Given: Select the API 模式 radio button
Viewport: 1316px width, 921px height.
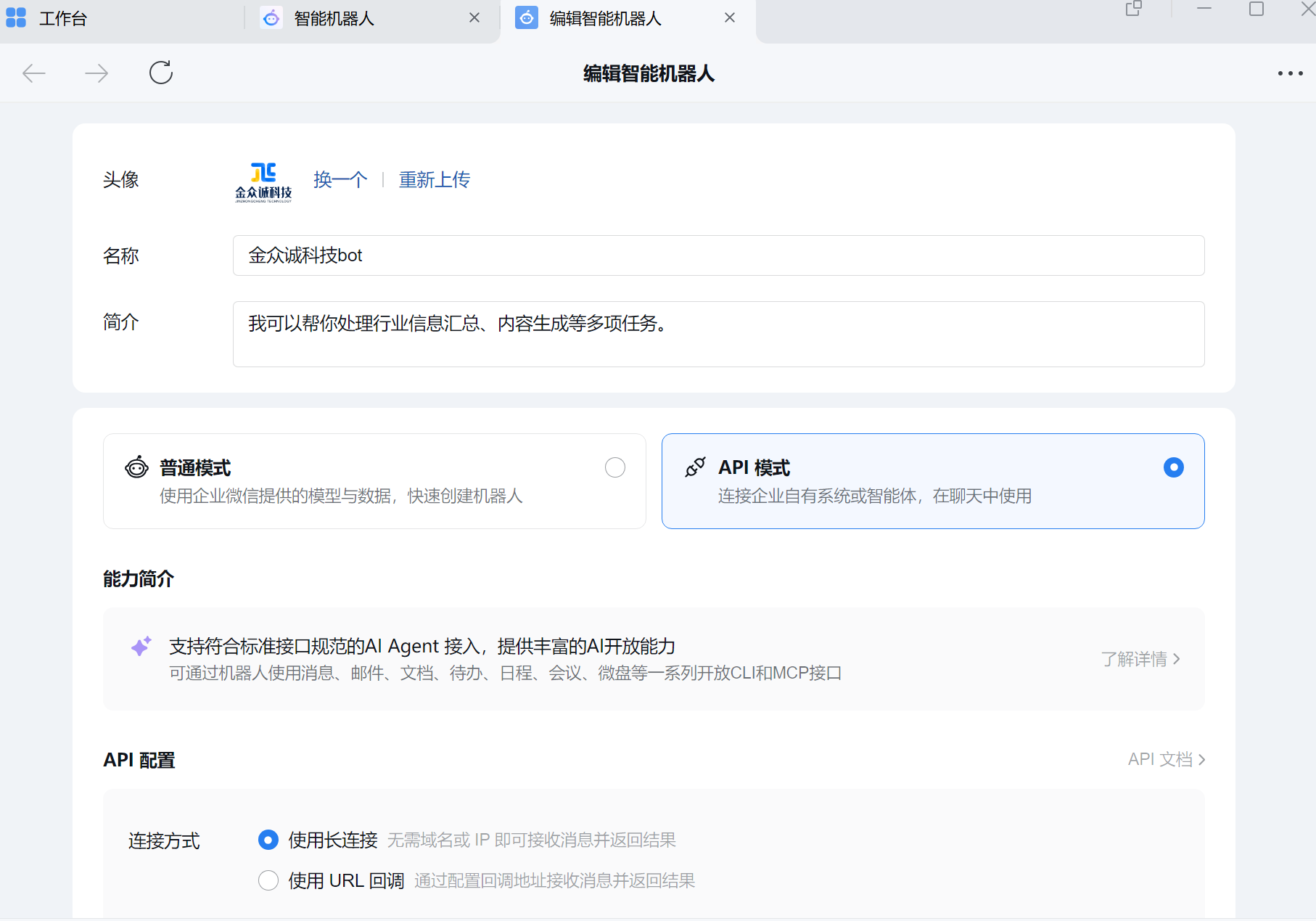Looking at the screenshot, I should (x=1174, y=467).
